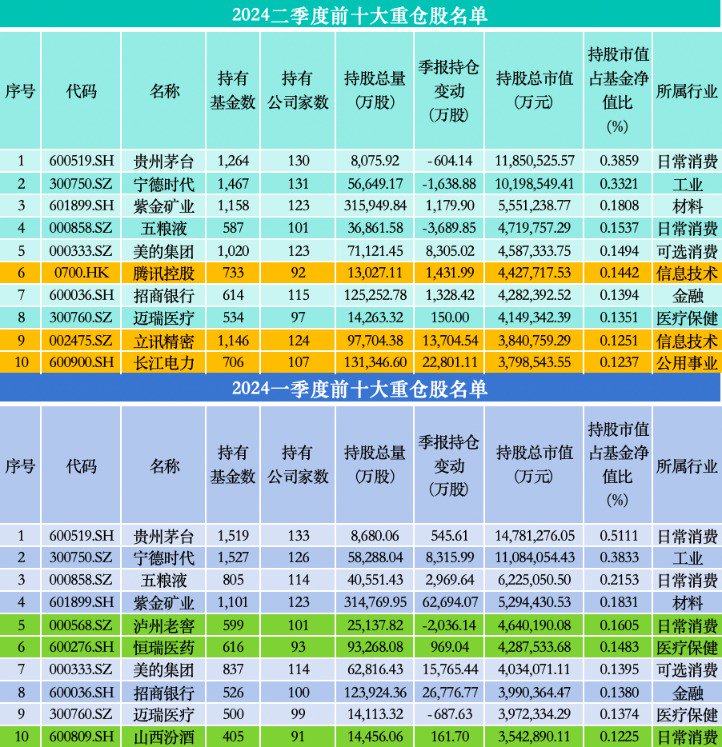Viewport: 722px width, 747px height.
Task: Click Q2 迈瑞医疗 change "150.00"
Action: coord(449,318)
